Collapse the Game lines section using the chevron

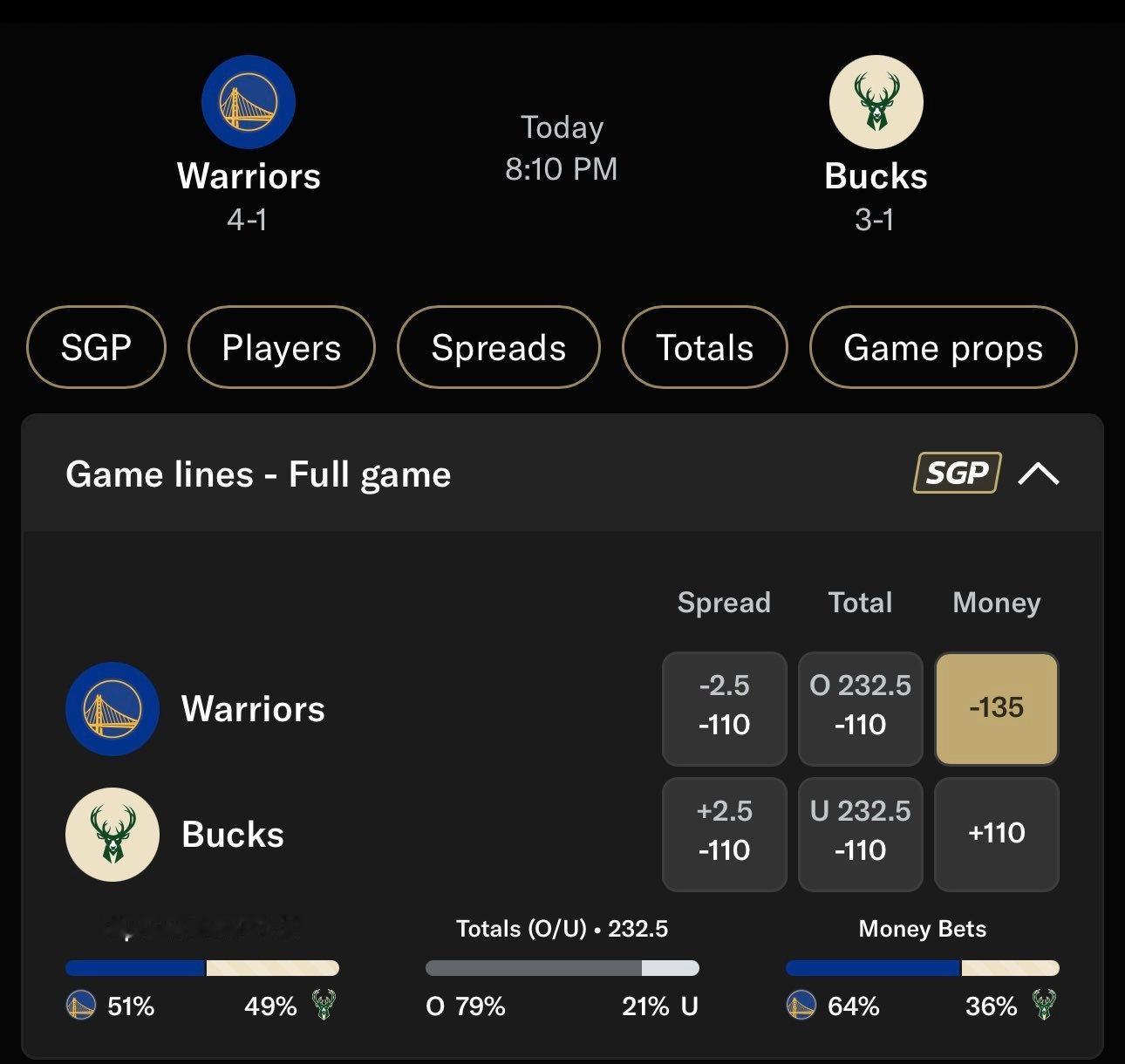1039,474
